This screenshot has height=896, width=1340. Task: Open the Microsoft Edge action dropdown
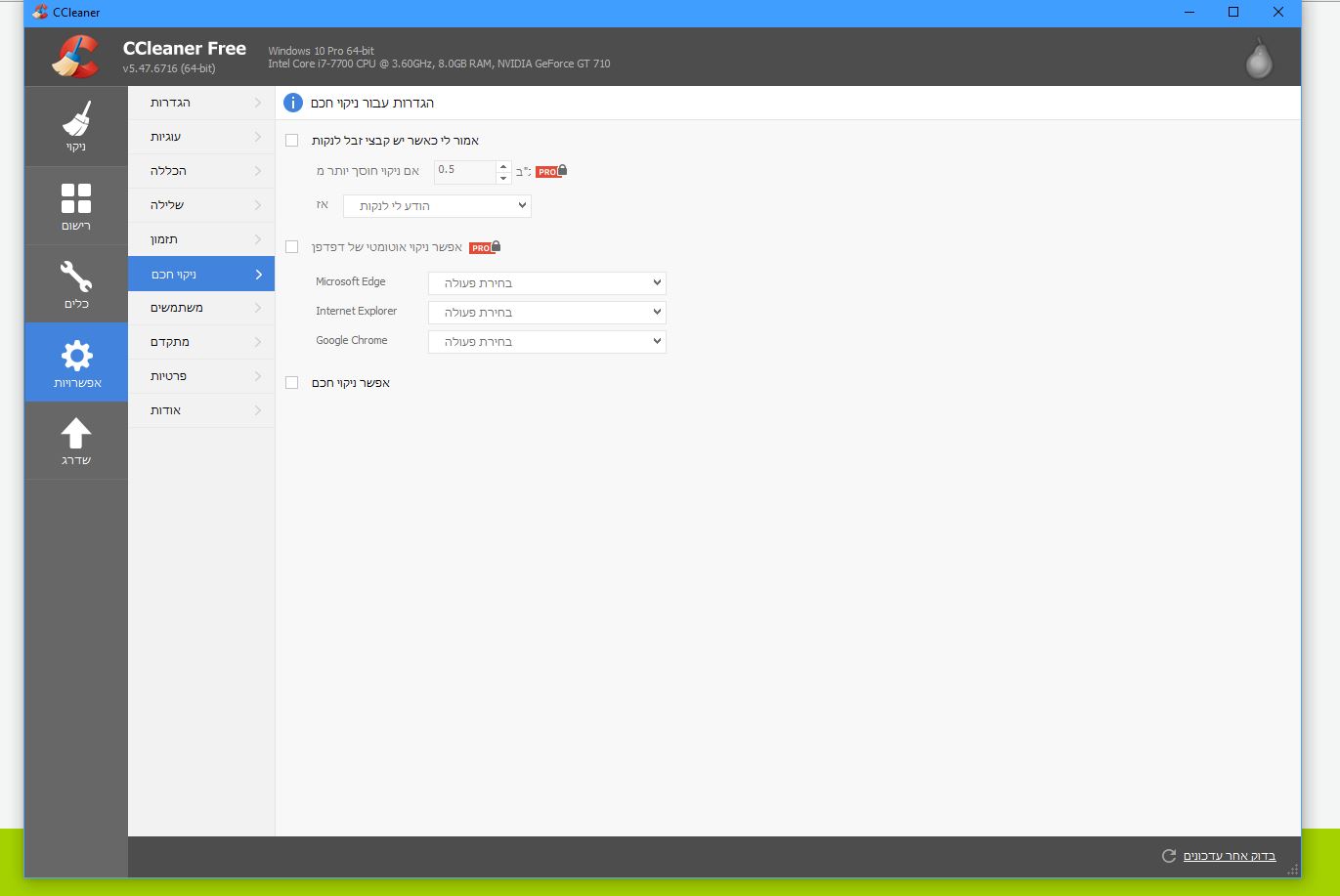coord(547,283)
